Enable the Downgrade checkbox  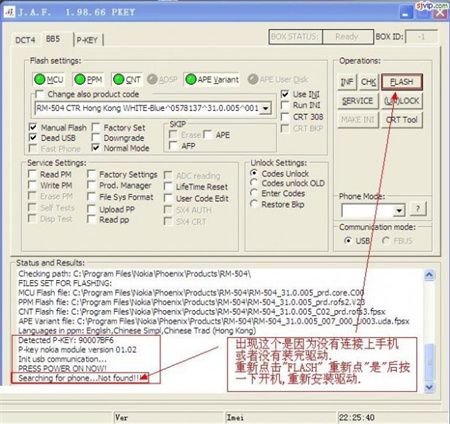(96, 138)
